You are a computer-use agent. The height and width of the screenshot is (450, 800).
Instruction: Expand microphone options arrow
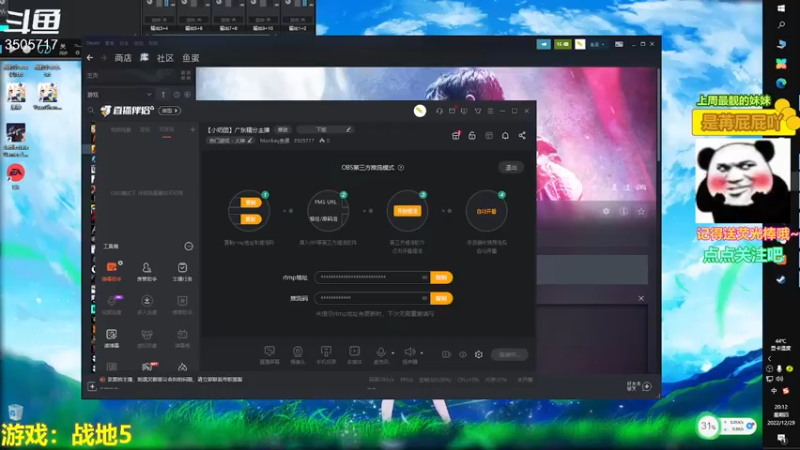pyautogui.click(x=393, y=353)
